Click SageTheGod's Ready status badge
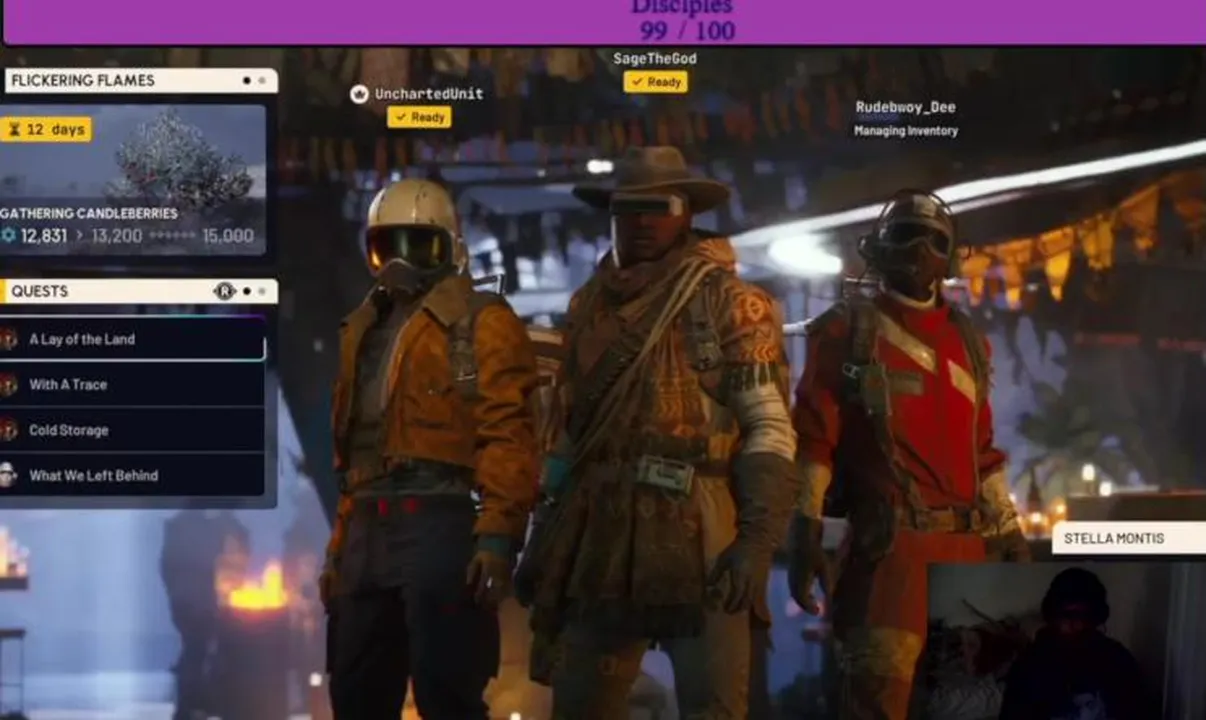The image size is (1206, 720). (655, 82)
